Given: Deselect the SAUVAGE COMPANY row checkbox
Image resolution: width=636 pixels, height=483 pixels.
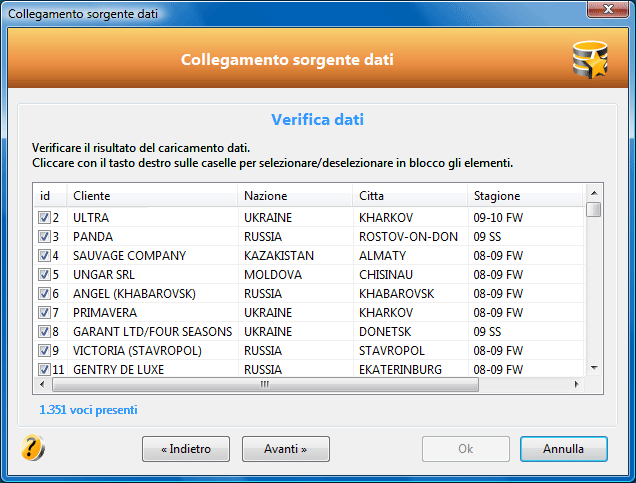Looking at the screenshot, I should pos(44,255).
